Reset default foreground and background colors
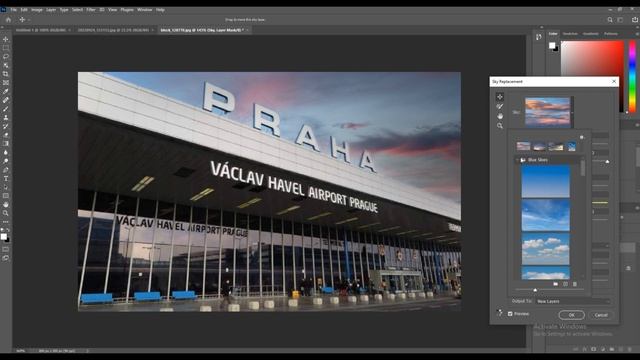This screenshot has height=360, width=640. click(2, 231)
